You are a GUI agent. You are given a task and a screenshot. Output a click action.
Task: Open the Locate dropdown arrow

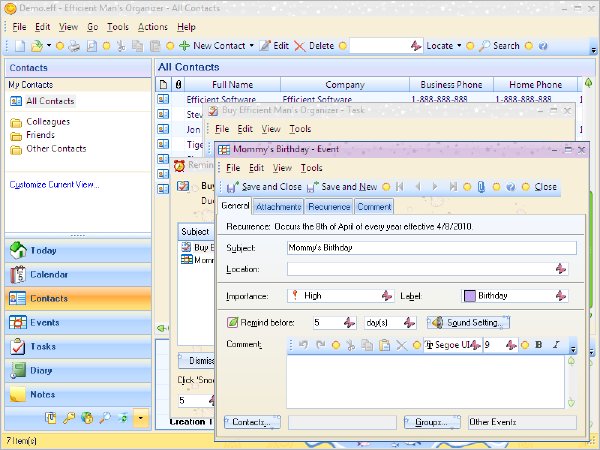pos(459,46)
